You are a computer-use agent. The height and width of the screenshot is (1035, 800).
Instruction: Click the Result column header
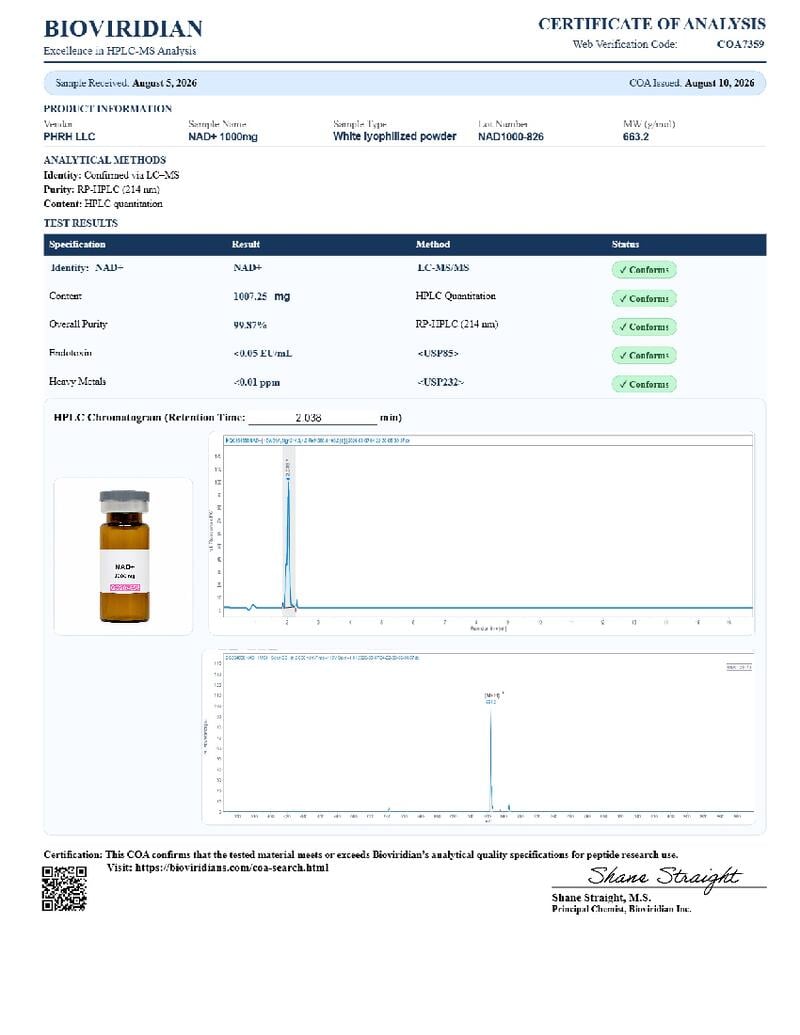pyautogui.click(x=246, y=244)
